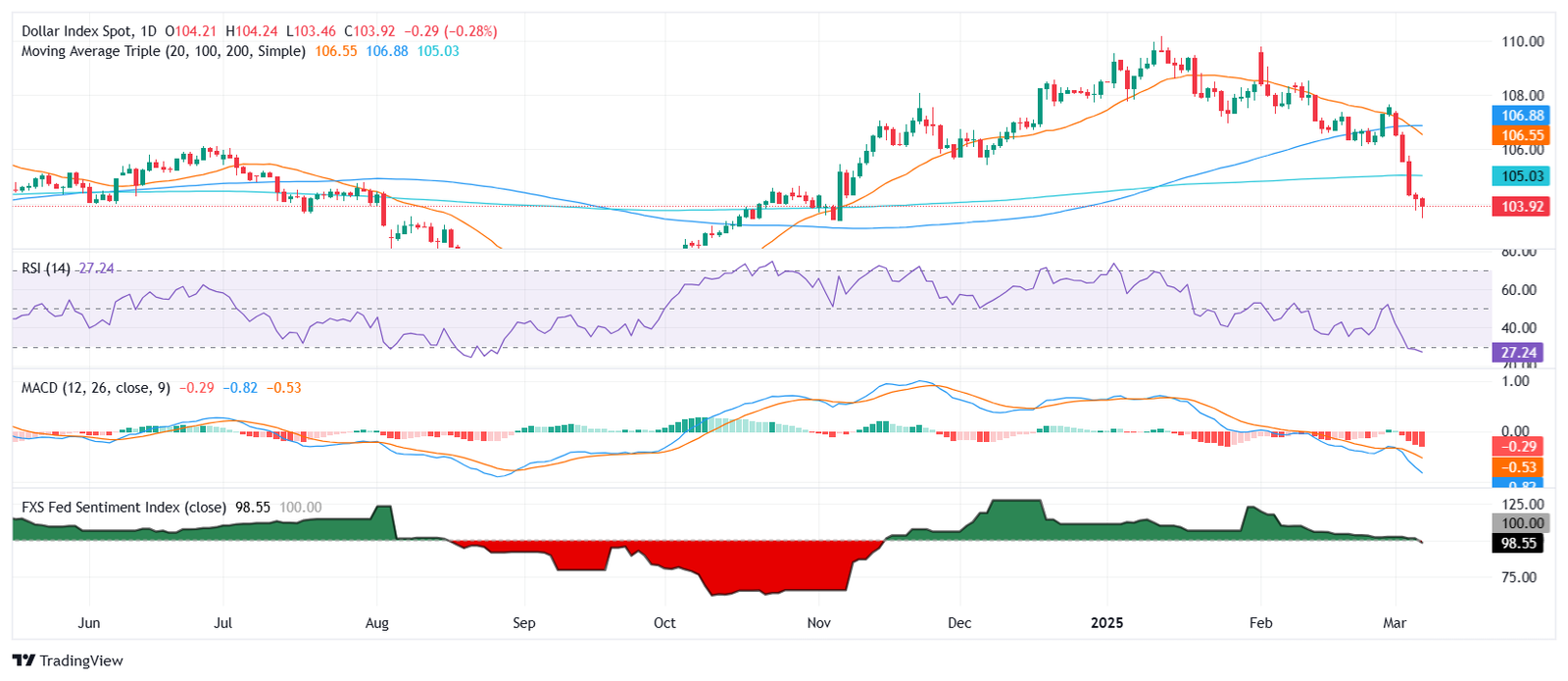
Task: Click the orange 106.55 price tag
Action: coord(1522,135)
